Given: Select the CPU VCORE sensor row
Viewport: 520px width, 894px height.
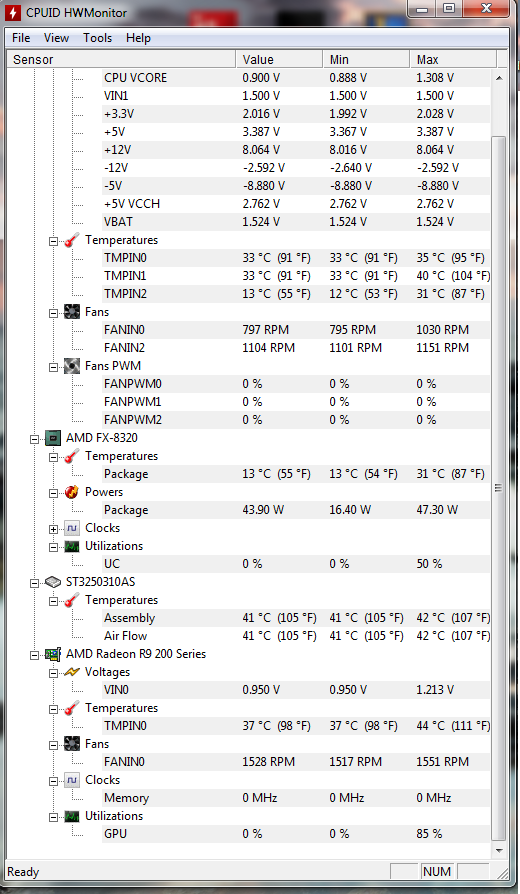Looking at the screenshot, I should point(249,78).
